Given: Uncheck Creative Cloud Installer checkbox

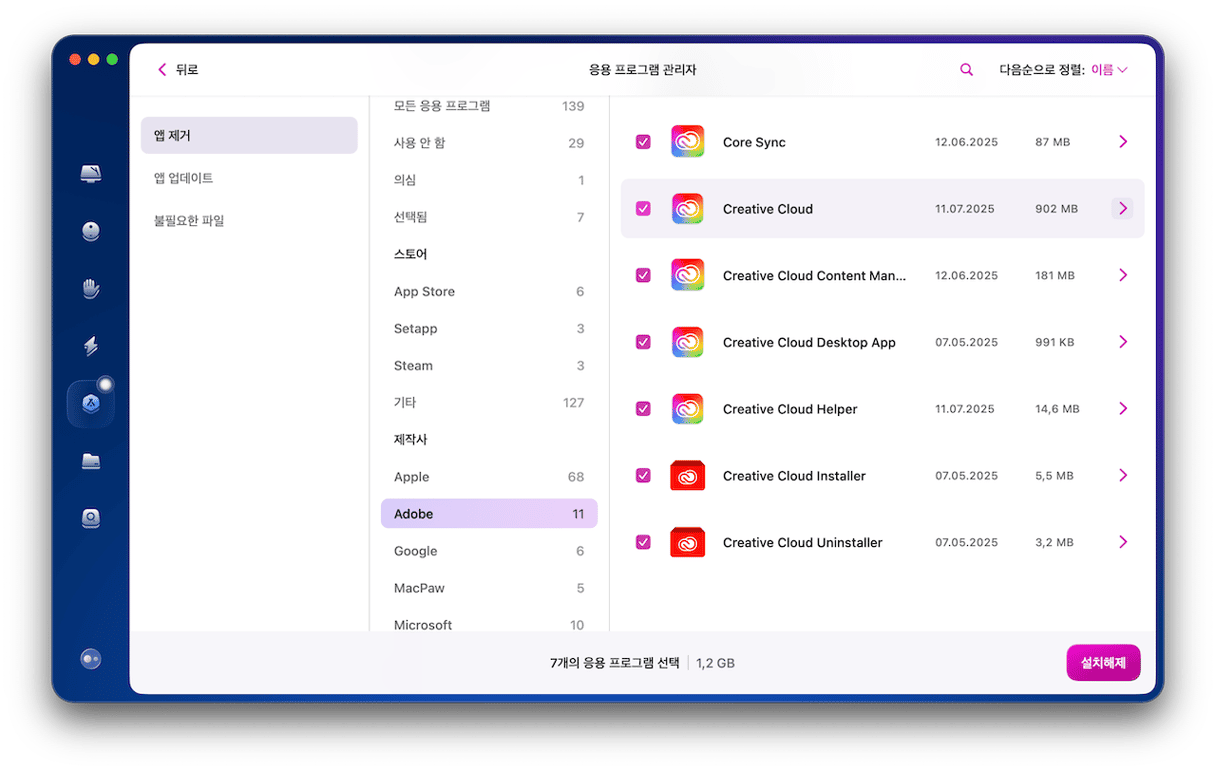Looking at the screenshot, I should click(643, 476).
